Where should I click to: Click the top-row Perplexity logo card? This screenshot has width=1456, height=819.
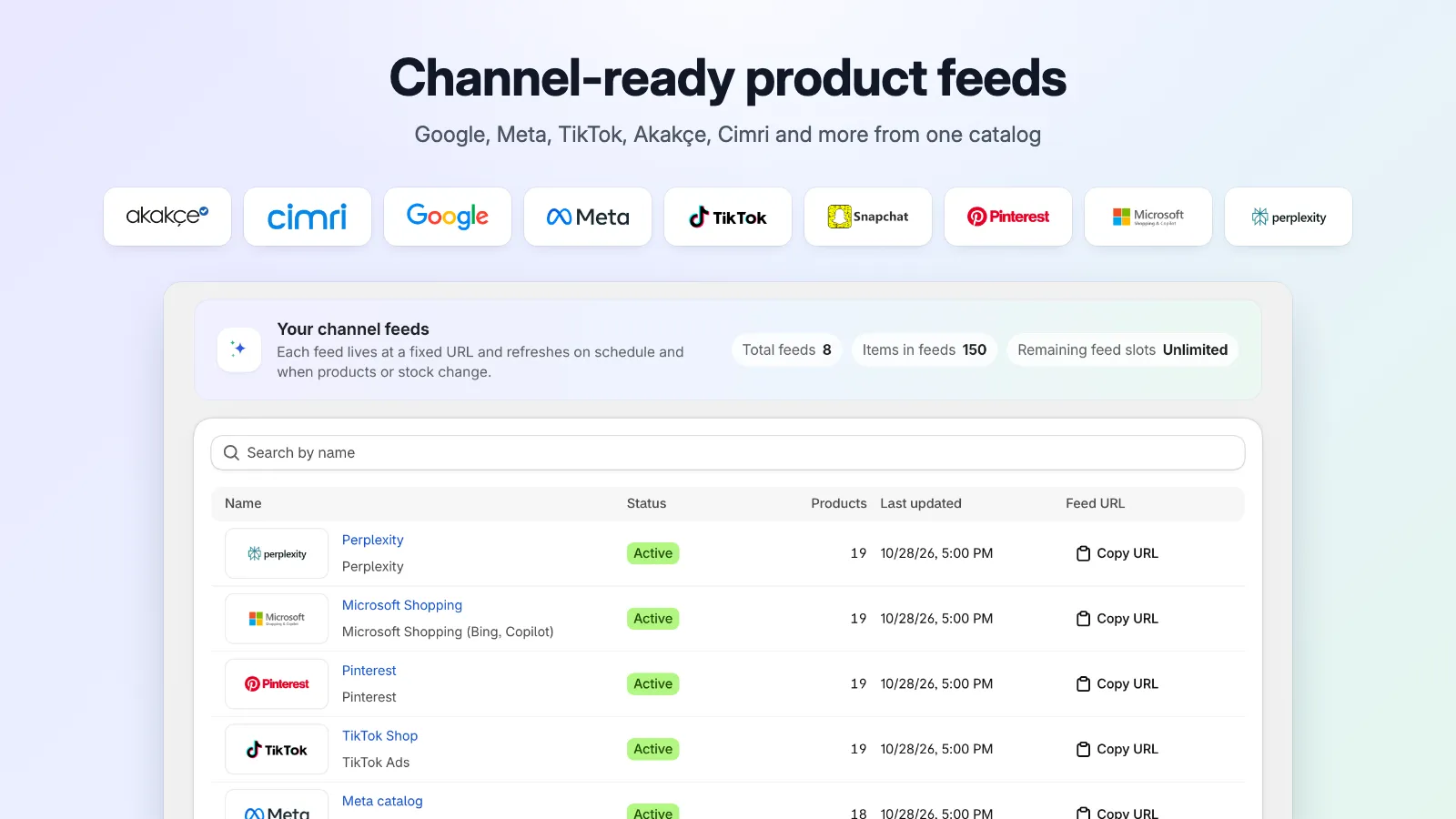(1289, 217)
